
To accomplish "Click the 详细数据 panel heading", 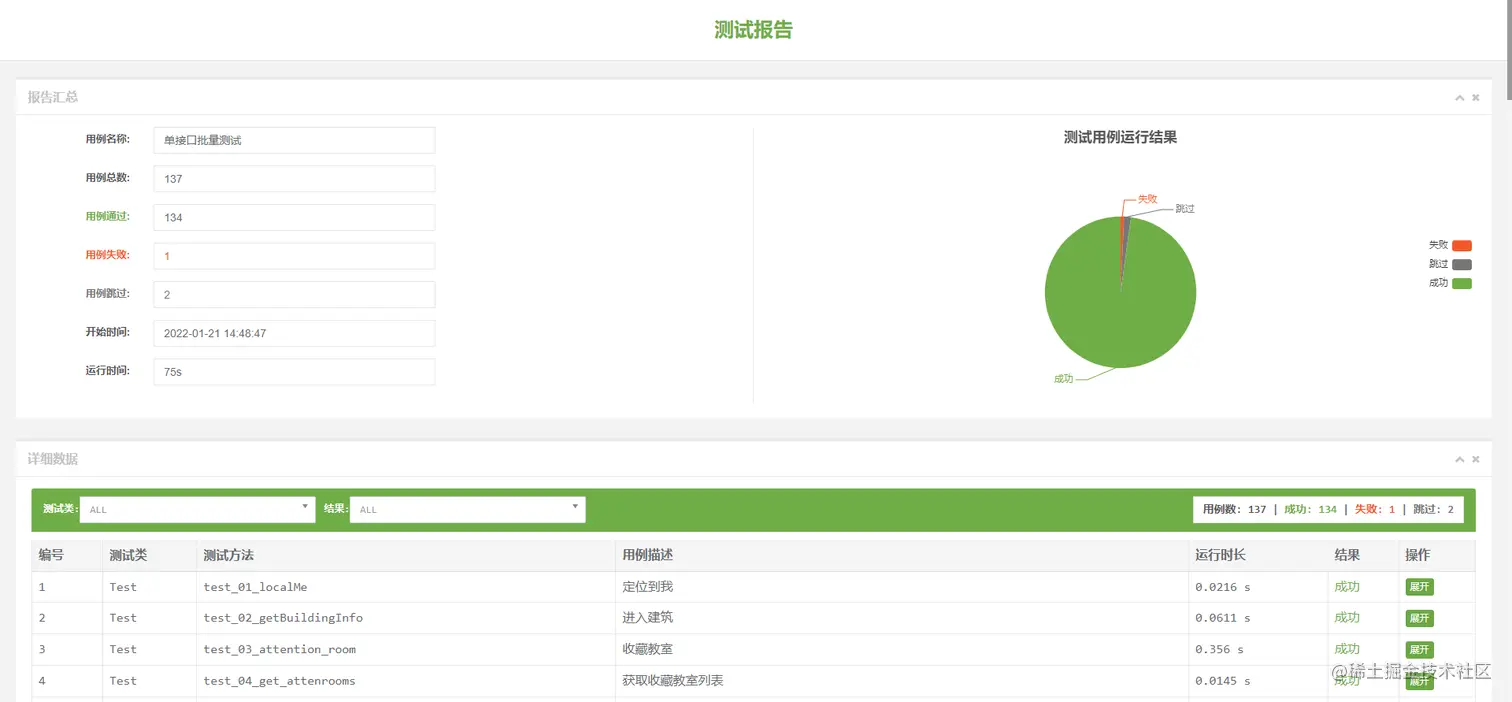I will tap(53, 459).
